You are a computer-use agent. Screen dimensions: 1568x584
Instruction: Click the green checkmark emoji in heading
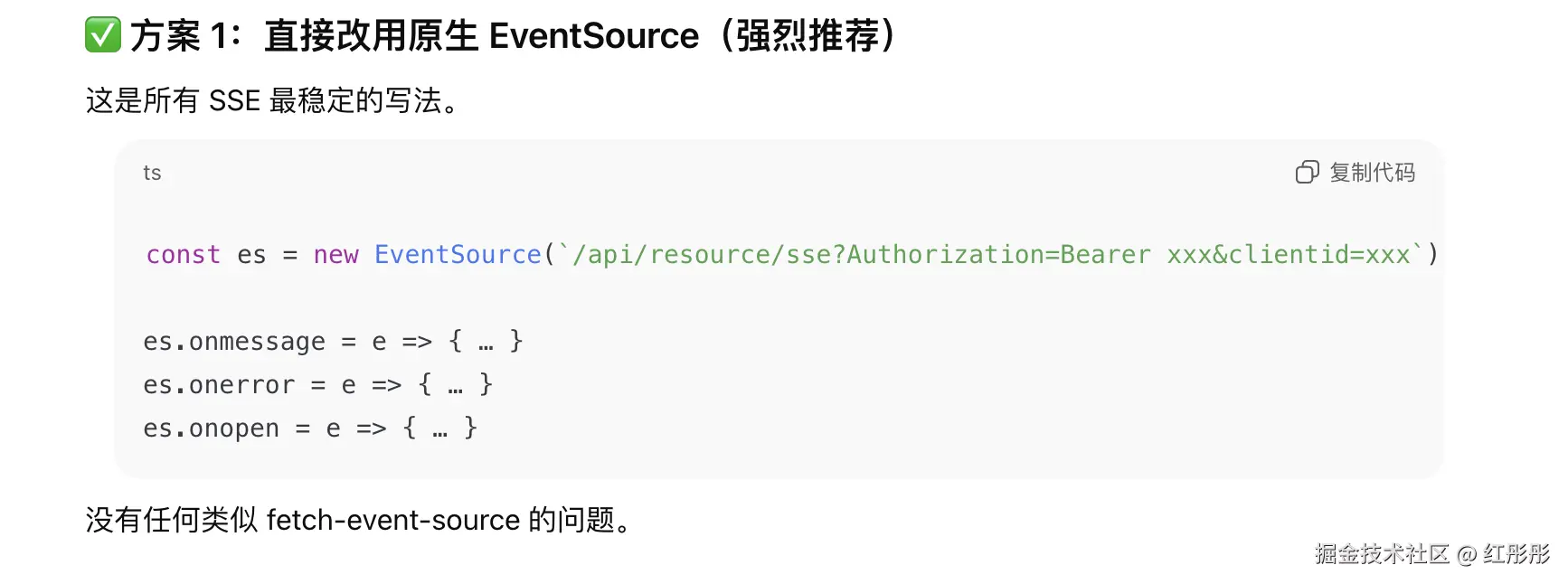coord(102,35)
